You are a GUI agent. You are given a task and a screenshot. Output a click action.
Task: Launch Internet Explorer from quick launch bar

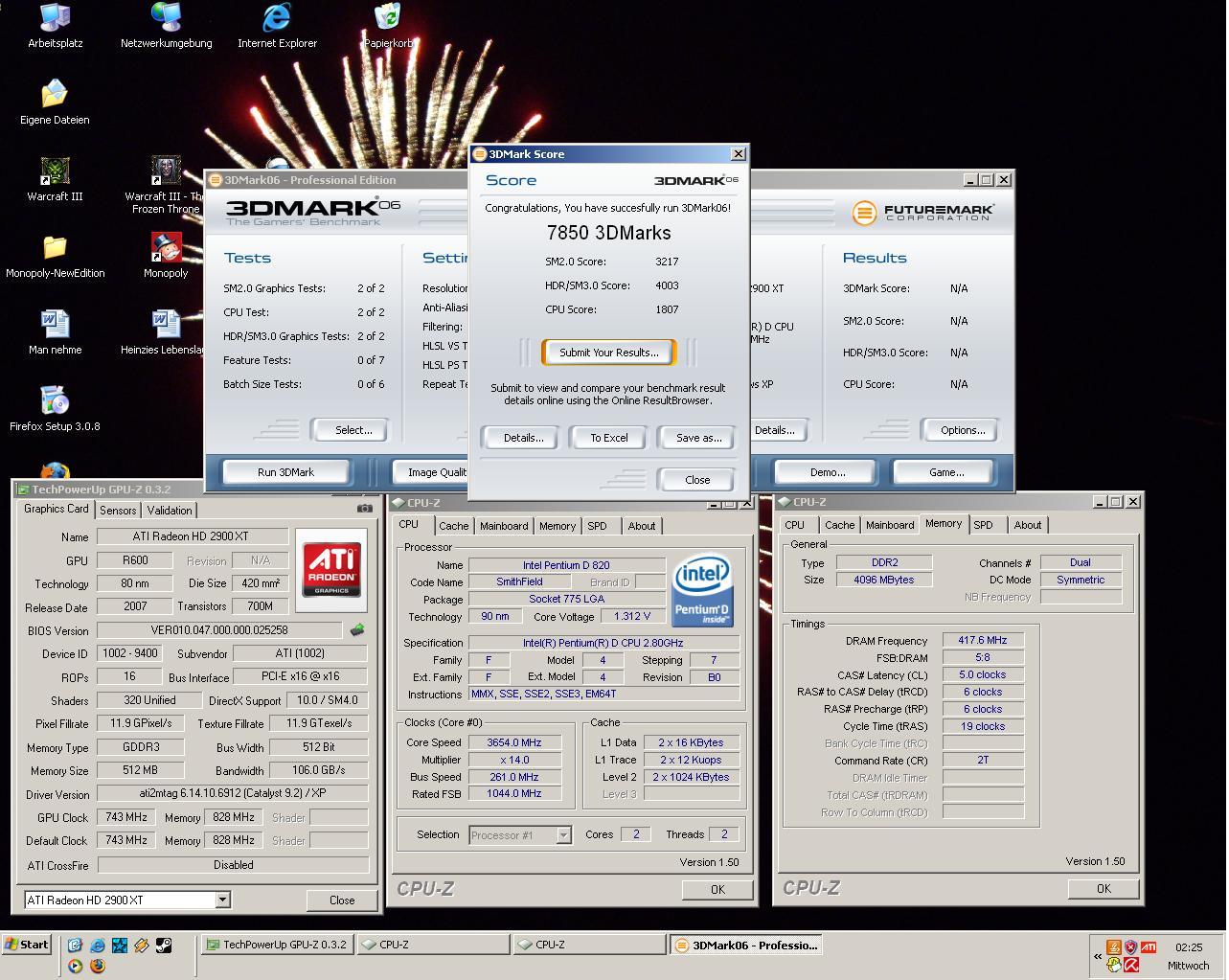(98, 945)
